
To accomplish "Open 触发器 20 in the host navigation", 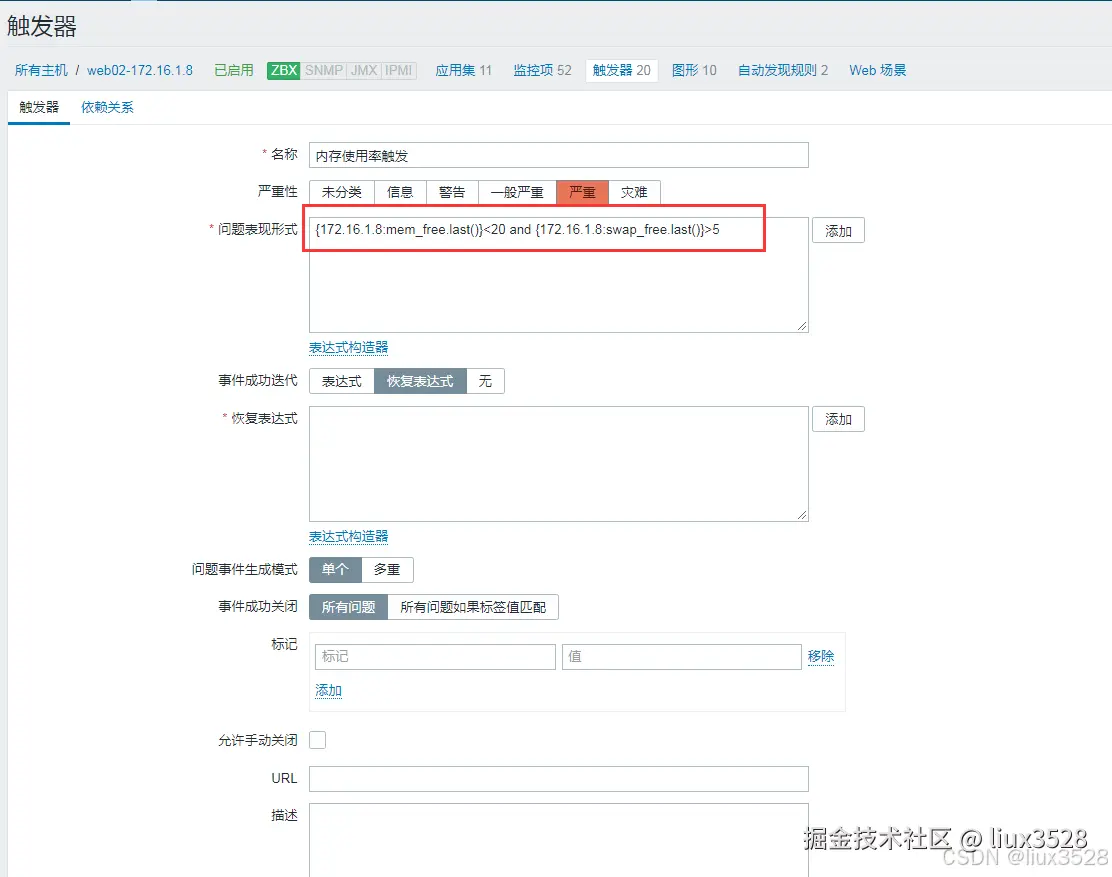I will [x=621, y=70].
